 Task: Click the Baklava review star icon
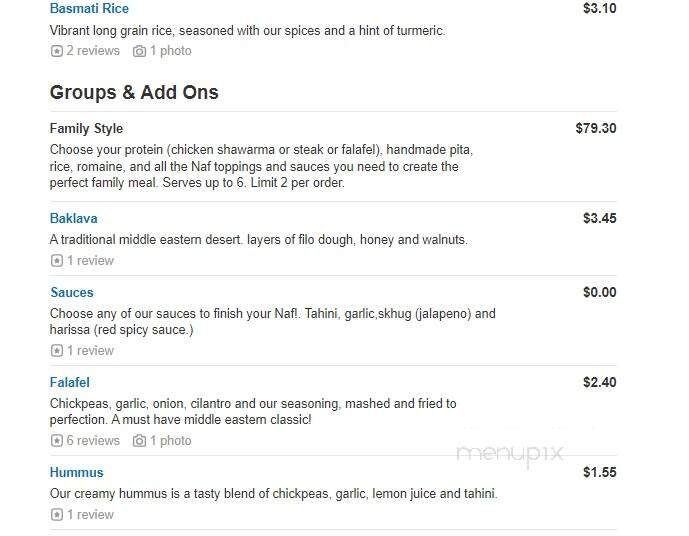point(56,261)
